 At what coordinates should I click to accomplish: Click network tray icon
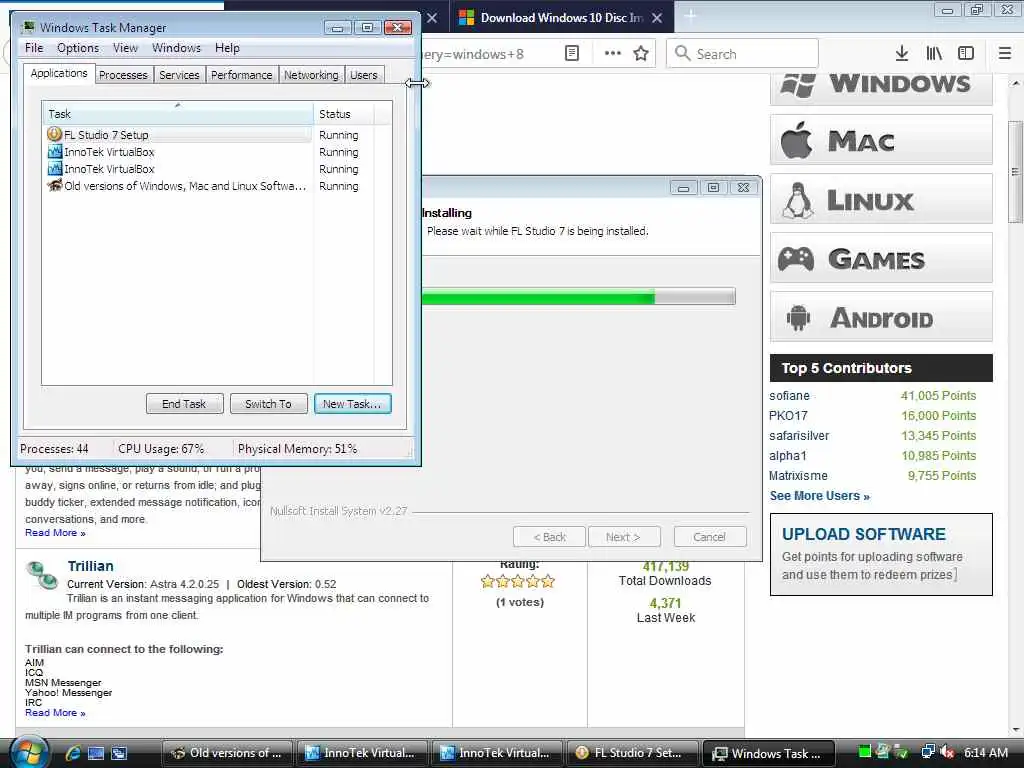(928, 752)
